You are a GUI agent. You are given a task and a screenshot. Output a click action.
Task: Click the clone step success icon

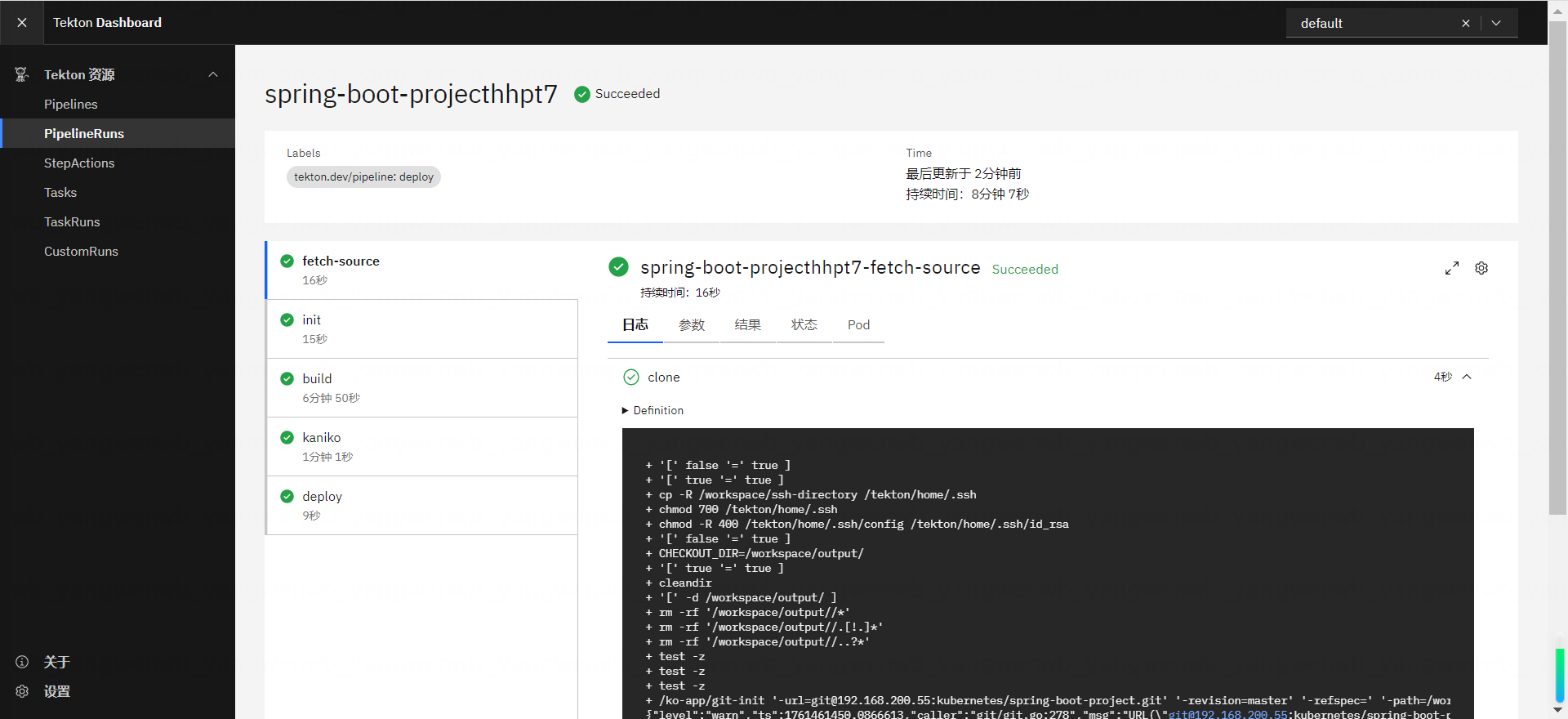click(x=631, y=377)
